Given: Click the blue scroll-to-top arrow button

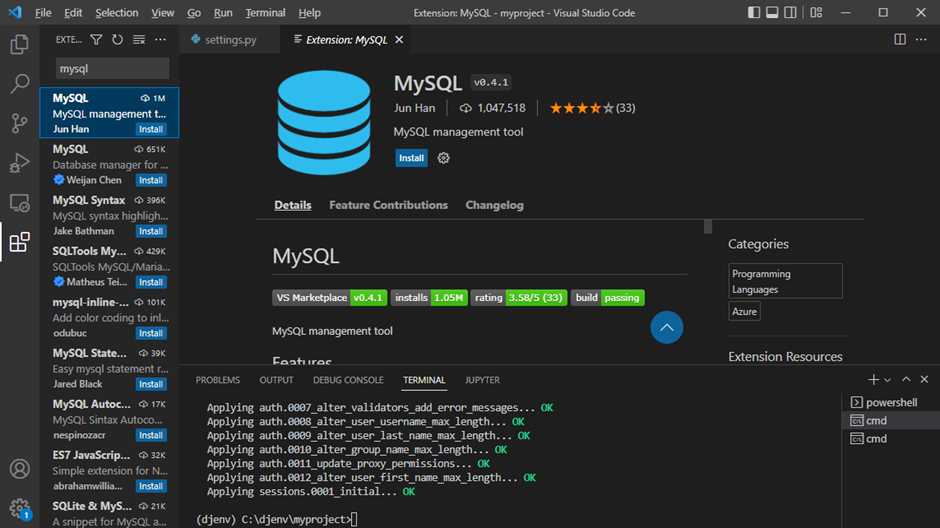Looking at the screenshot, I should tap(667, 327).
